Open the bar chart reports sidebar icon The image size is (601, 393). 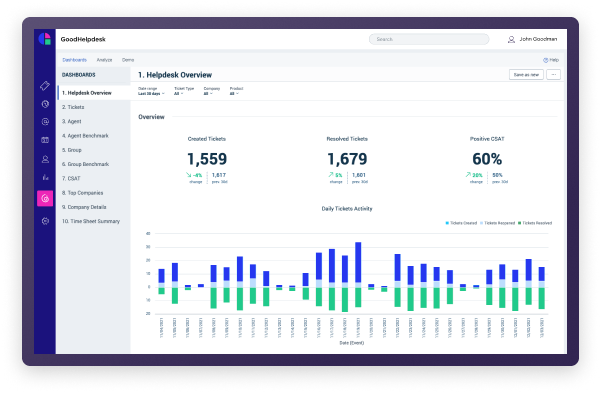(x=45, y=177)
